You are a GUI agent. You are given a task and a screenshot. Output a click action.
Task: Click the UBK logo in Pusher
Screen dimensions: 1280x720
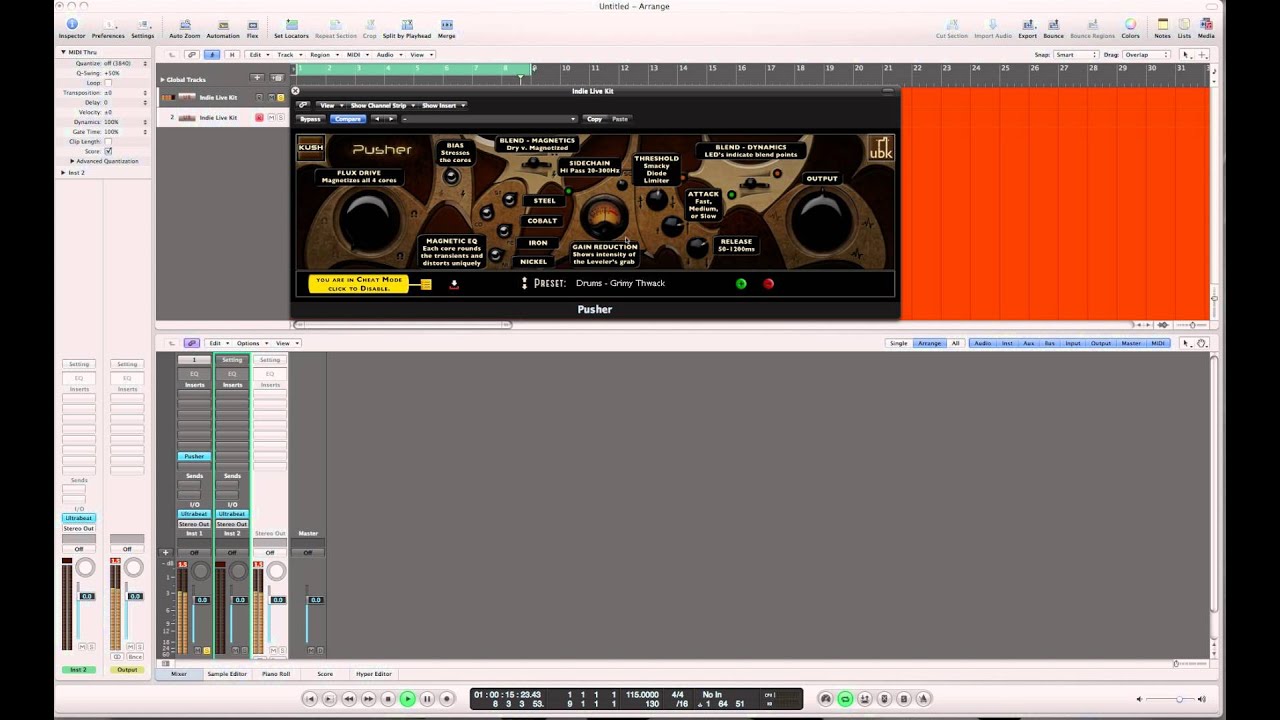point(880,148)
